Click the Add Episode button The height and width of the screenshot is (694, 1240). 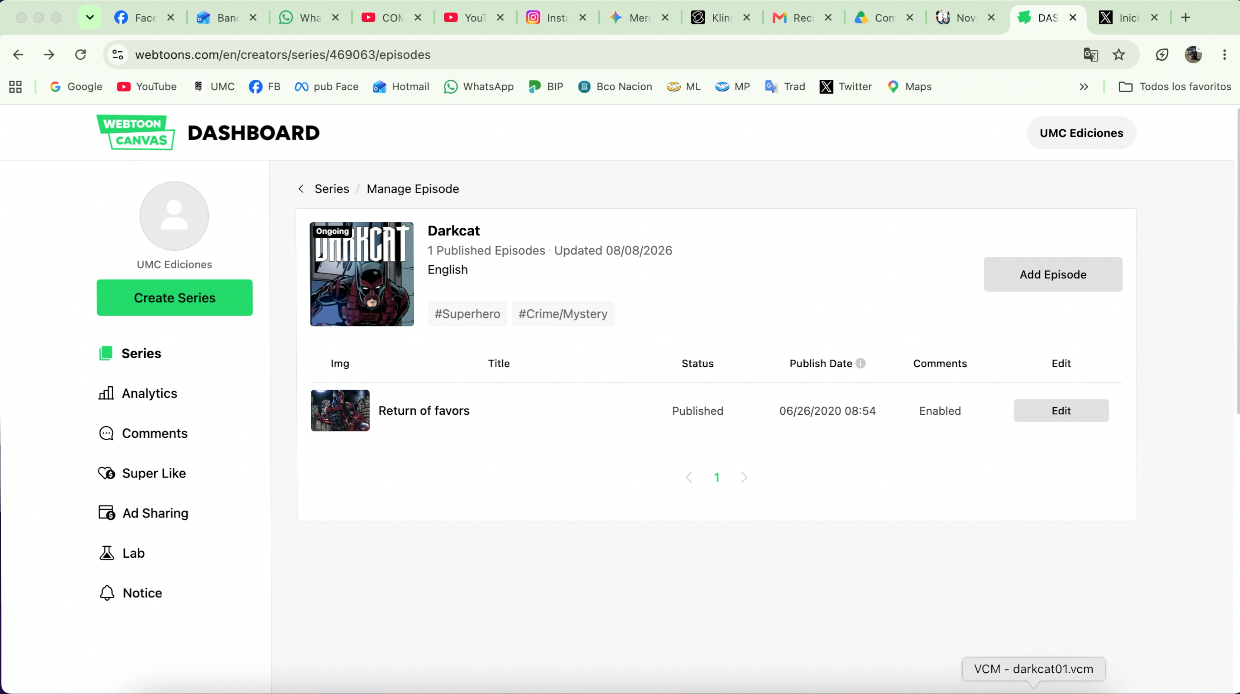pyautogui.click(x=1053, y=275)
